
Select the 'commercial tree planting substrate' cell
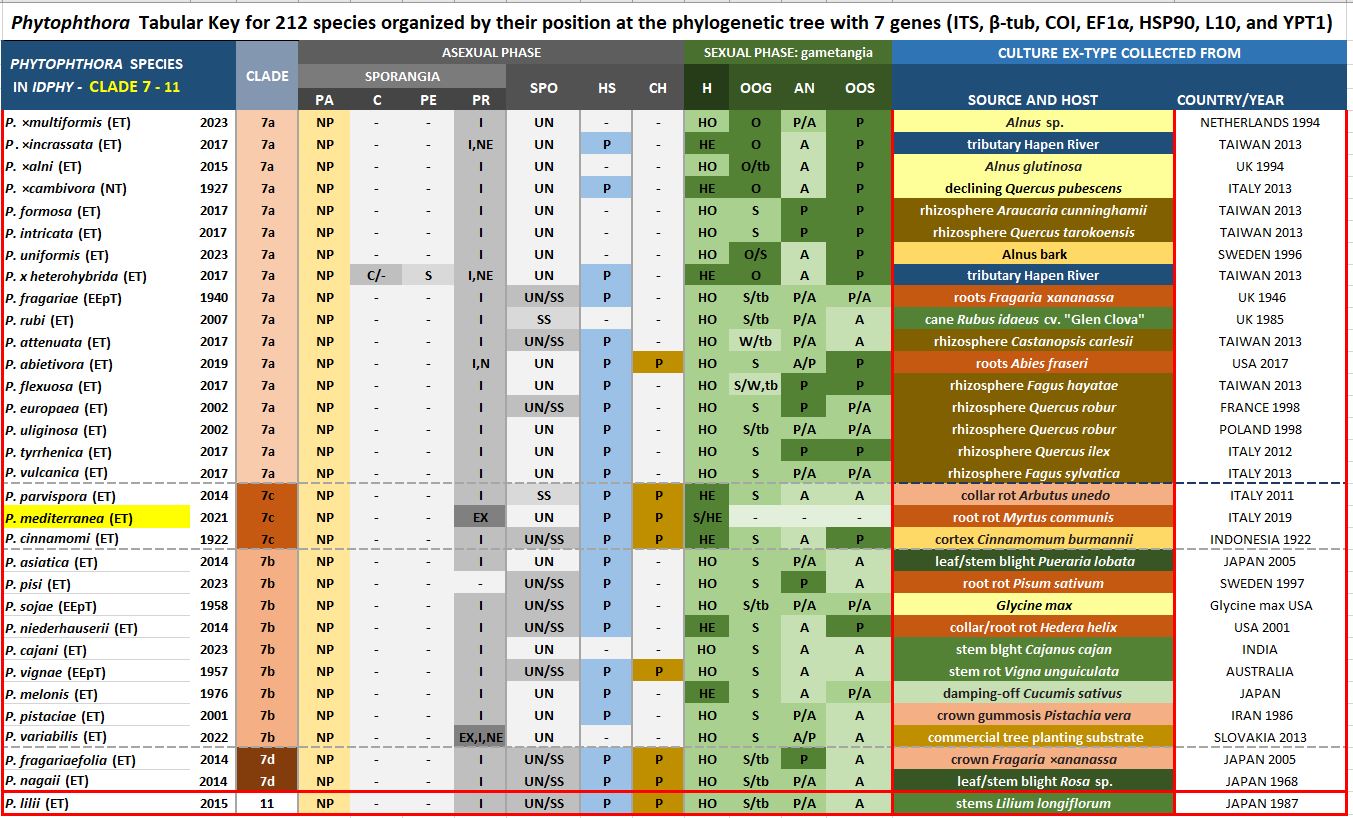point(1032,738)
